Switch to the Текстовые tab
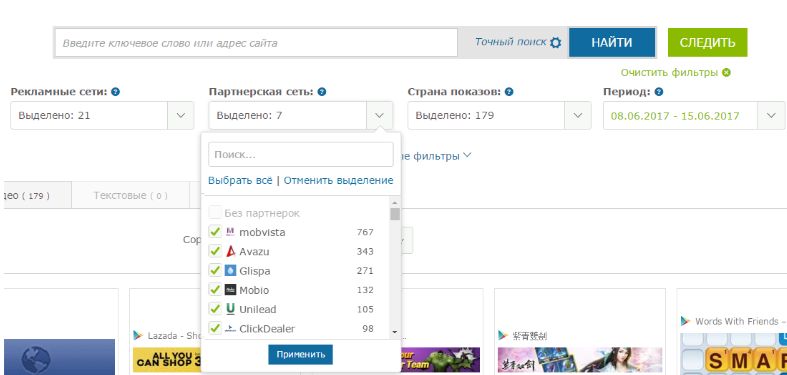Image resolution: width=787 pixels, height=375 pixels. pyautogui.click(x=130, y=195)
